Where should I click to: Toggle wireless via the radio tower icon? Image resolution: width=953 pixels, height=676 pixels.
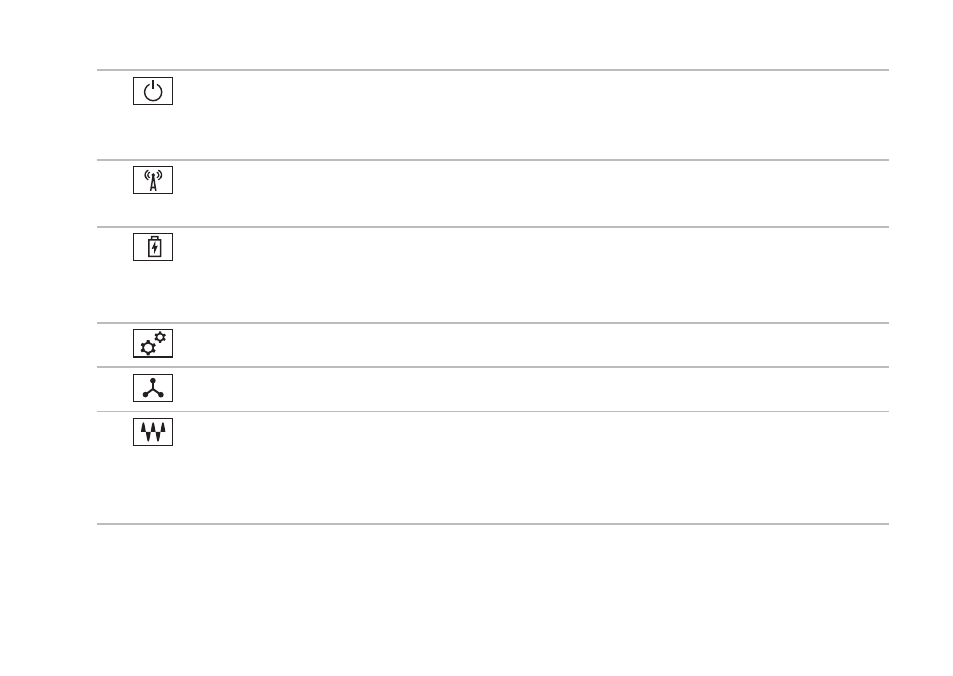[153, 180]
